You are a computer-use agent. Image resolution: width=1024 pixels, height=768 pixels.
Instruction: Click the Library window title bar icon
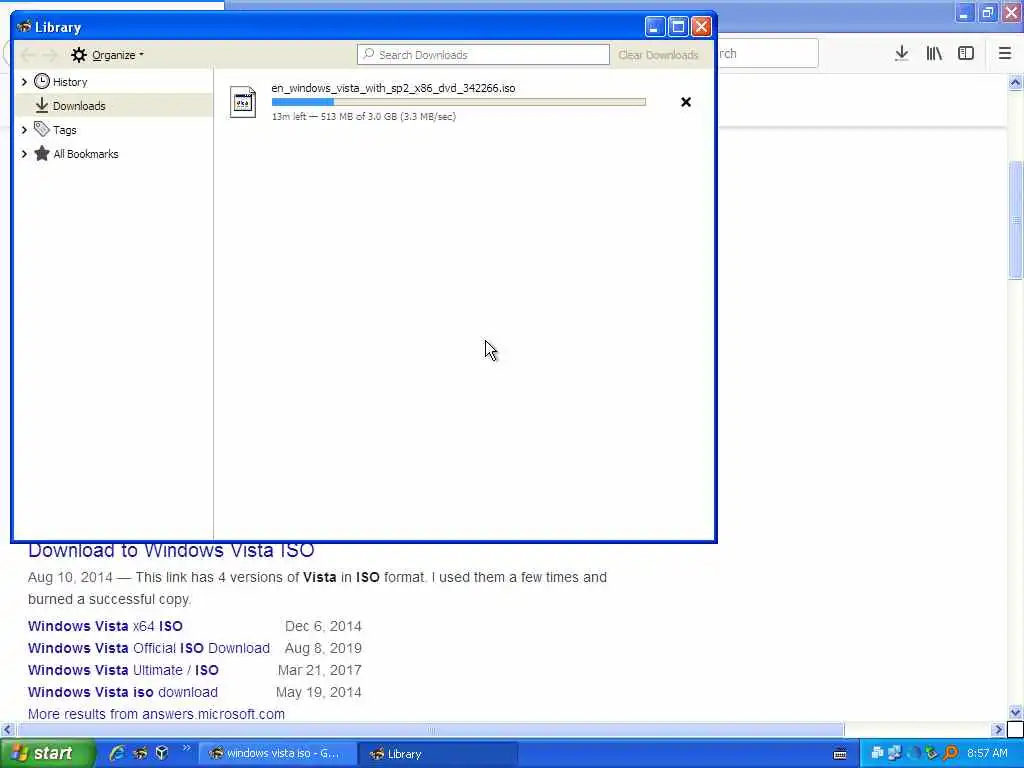pos(24,27)
